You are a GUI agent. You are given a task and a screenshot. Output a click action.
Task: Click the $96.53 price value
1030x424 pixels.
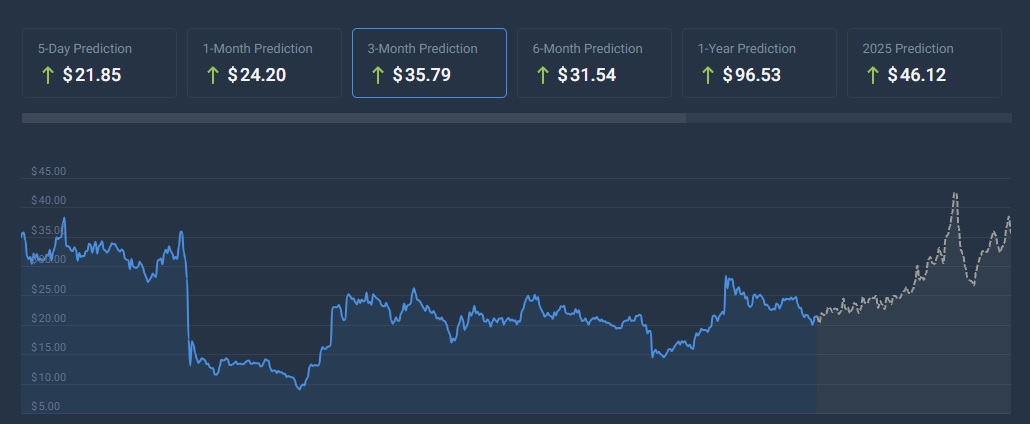click(x=751, y=75)
